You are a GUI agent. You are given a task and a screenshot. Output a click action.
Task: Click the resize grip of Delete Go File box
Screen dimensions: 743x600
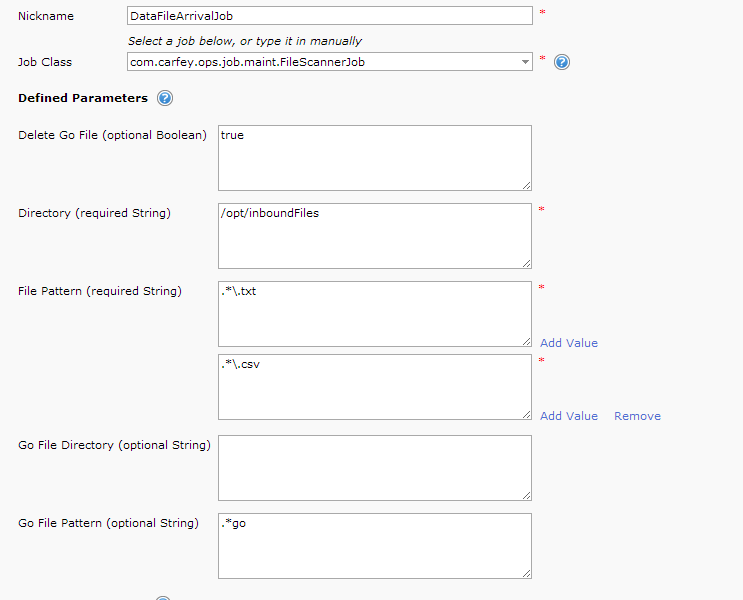(x=525, y=184)
